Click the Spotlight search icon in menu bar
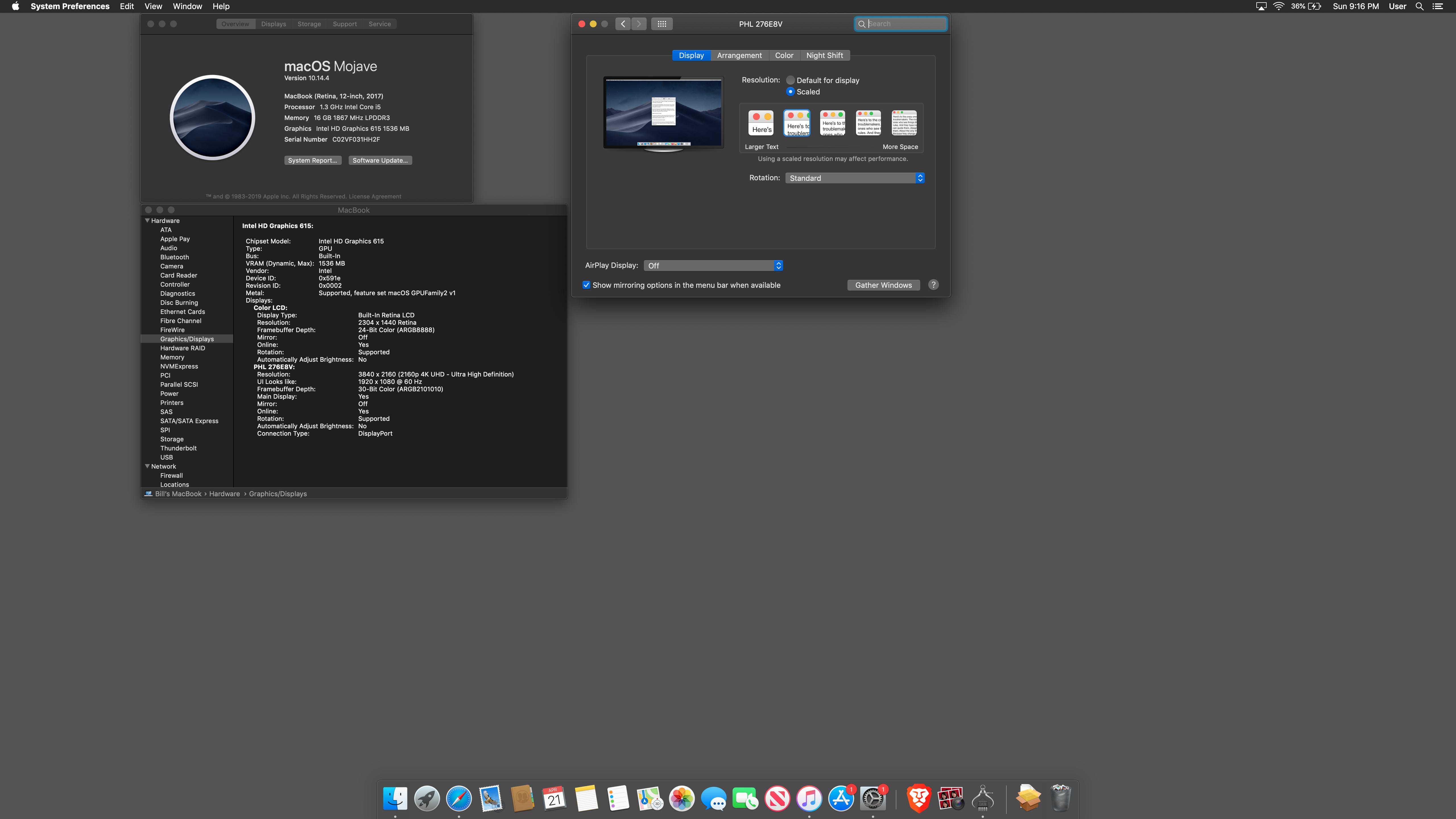1456x819 pixels. (1419, 6)
